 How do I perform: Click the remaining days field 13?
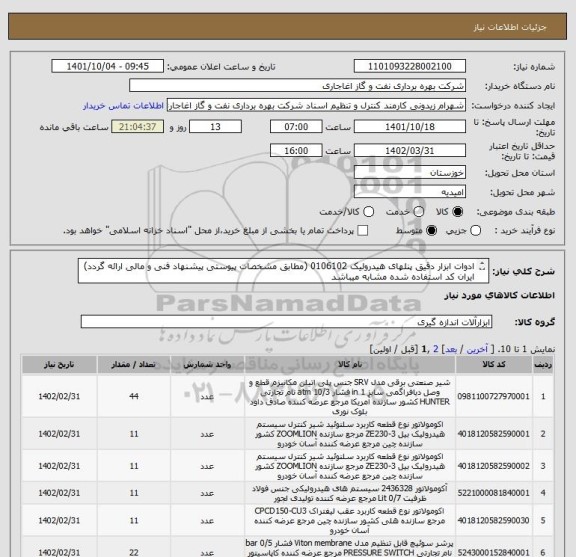(x=215, y=127)
